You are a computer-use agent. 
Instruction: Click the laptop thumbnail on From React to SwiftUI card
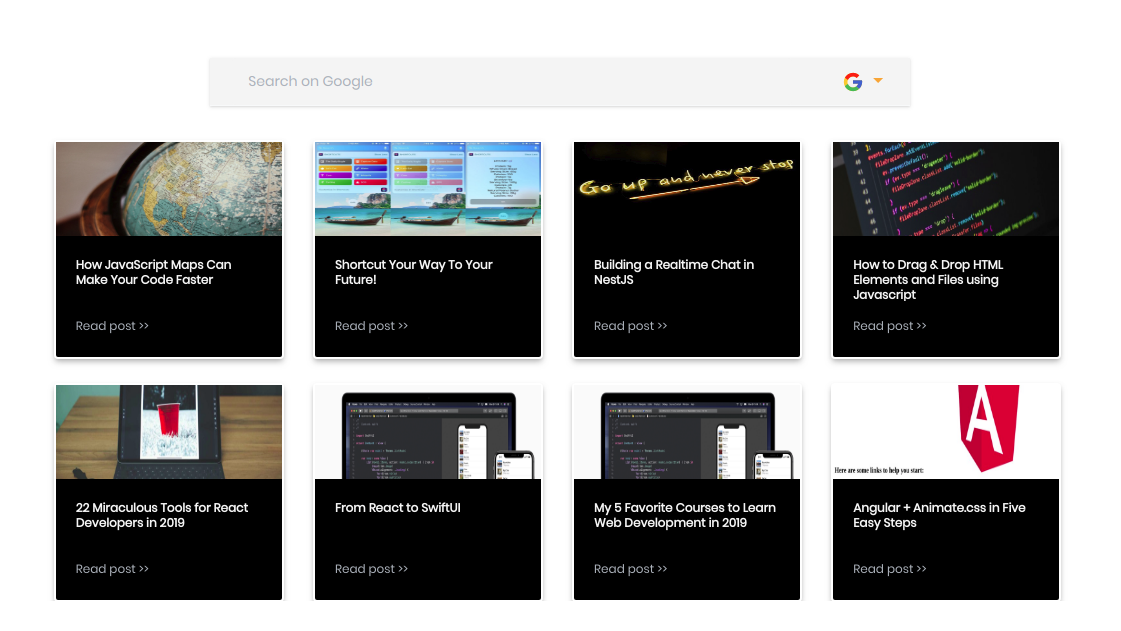coord(427,430)
